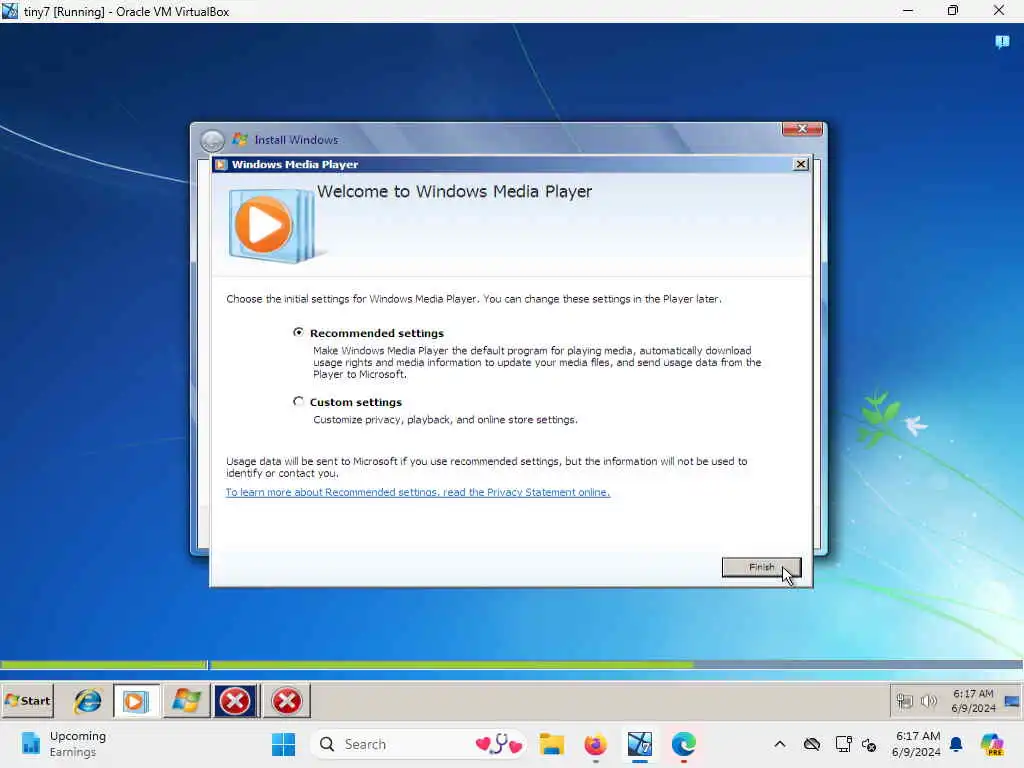Open the guest volume speaker tray icon
This screenshot has width=1024, height=768.
pos(929,701)
